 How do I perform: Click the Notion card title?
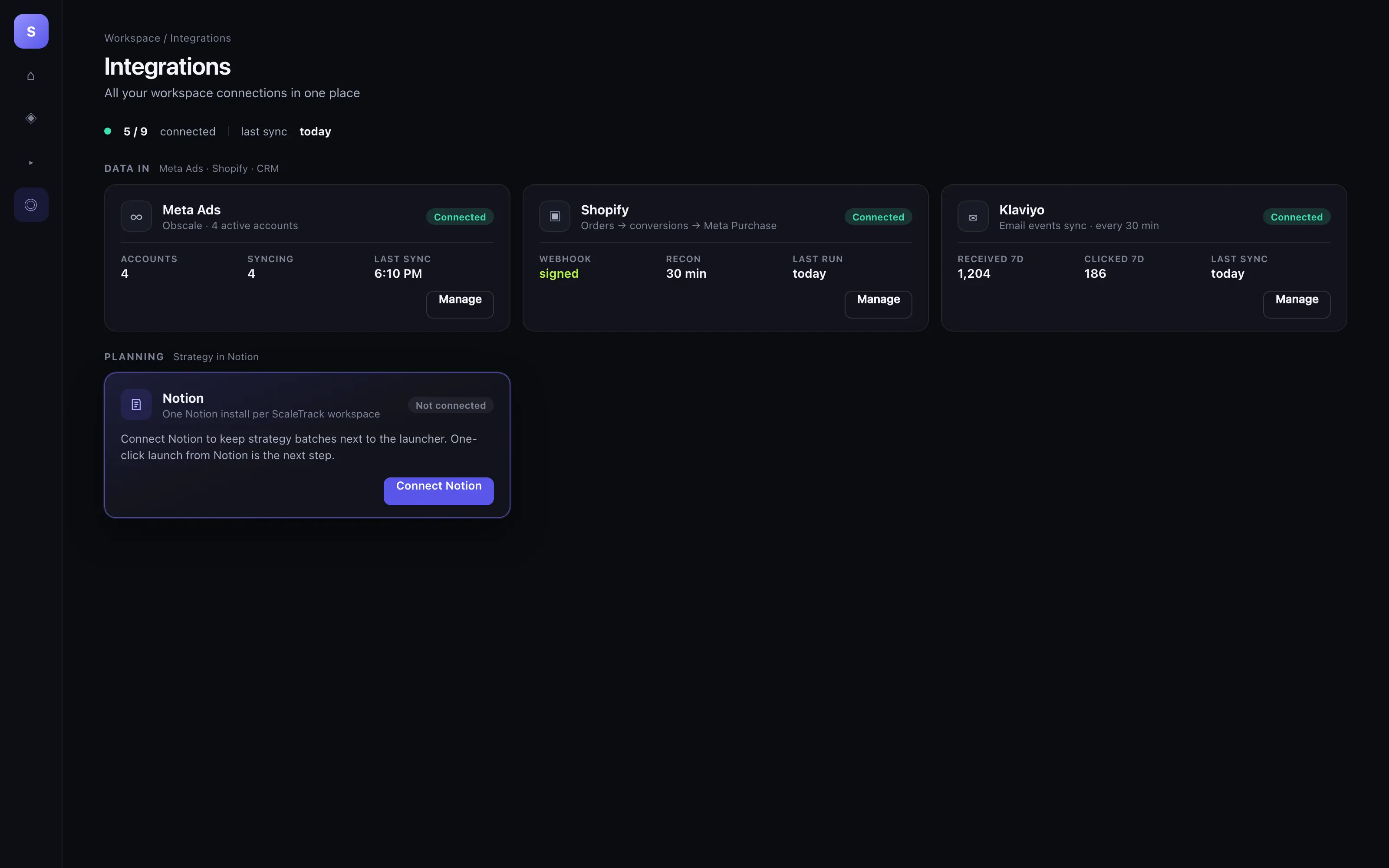(182, 398)
